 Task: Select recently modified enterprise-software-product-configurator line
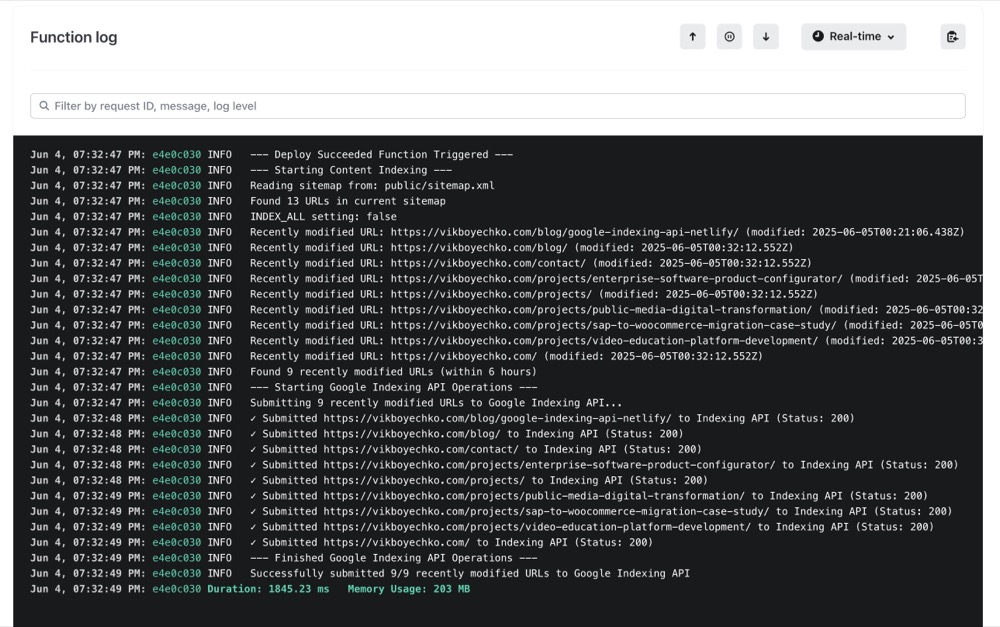(x=506, y=279)
